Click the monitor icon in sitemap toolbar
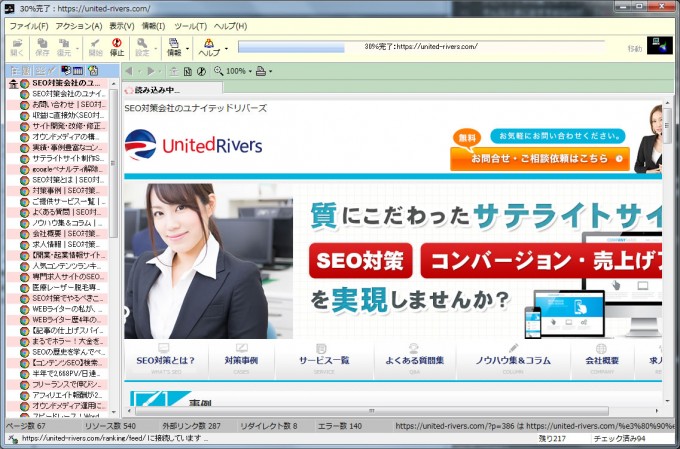This screenshot has width=680, height=449. point(66,70)
